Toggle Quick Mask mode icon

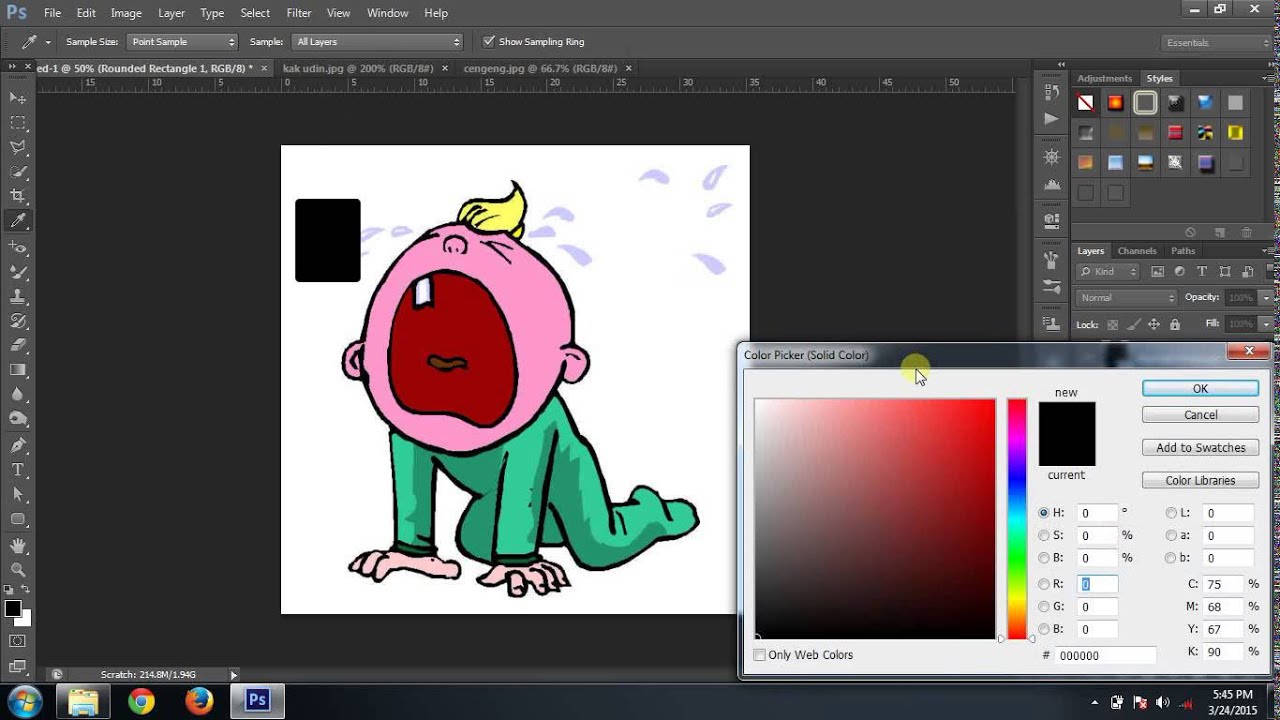[18, 640]
